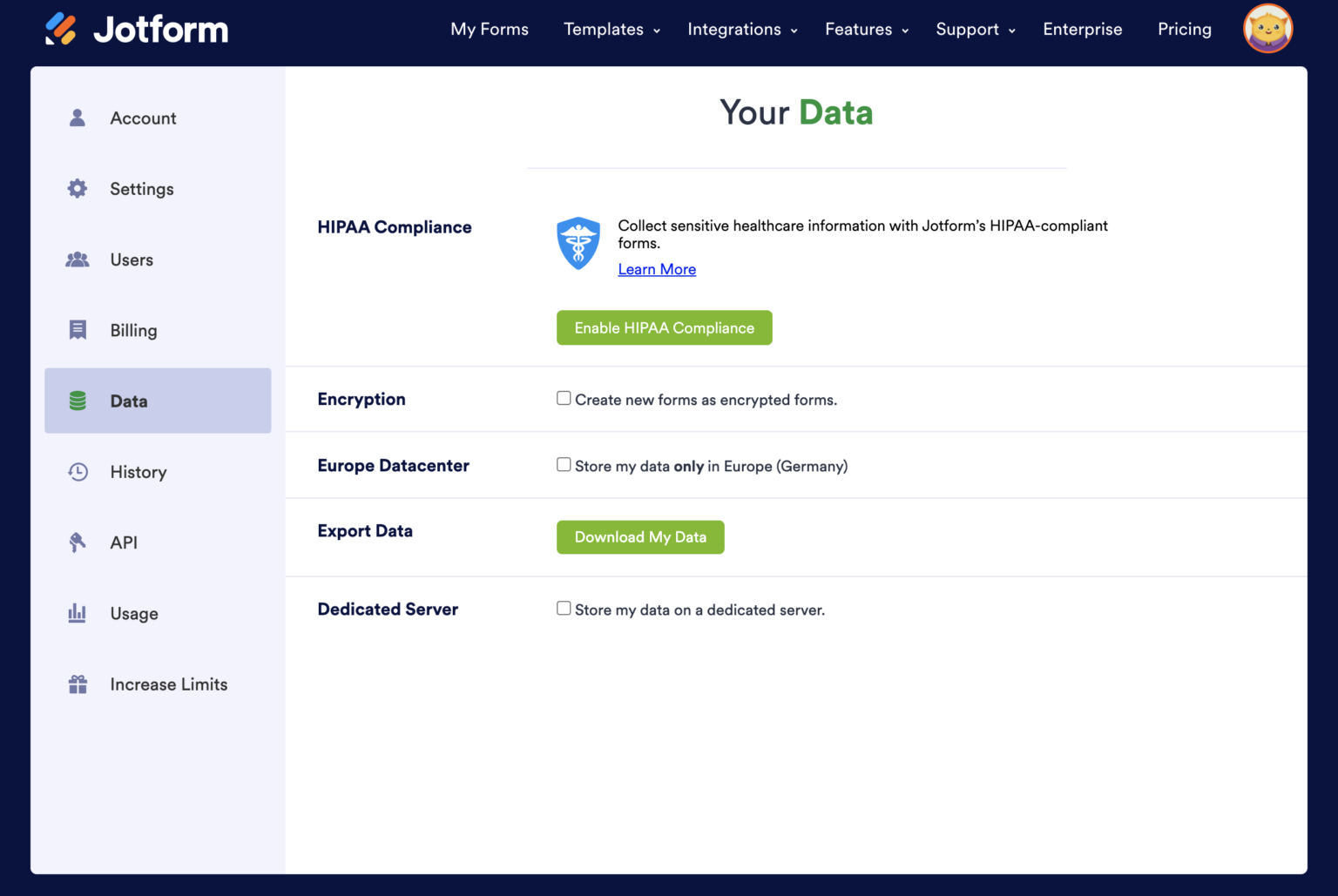Click the History clock icon
This screenshot has height=896, width=1338.
click(78, 471)
